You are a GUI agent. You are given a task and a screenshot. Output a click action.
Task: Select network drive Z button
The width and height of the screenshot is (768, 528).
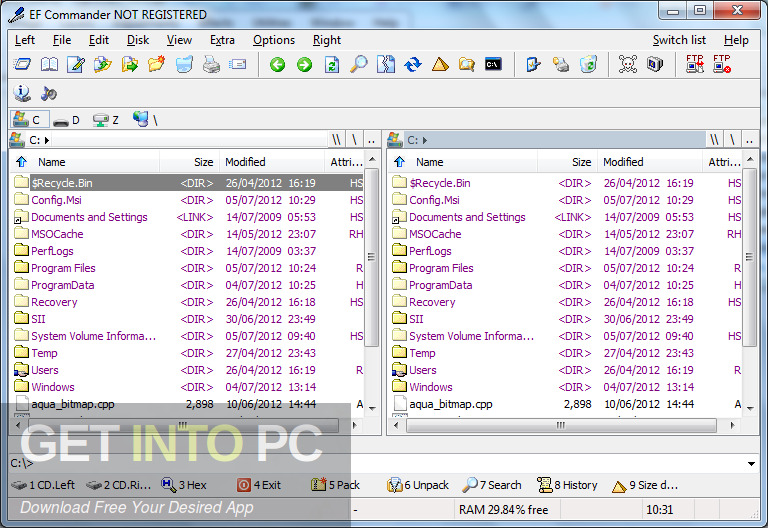pos(106,120)
